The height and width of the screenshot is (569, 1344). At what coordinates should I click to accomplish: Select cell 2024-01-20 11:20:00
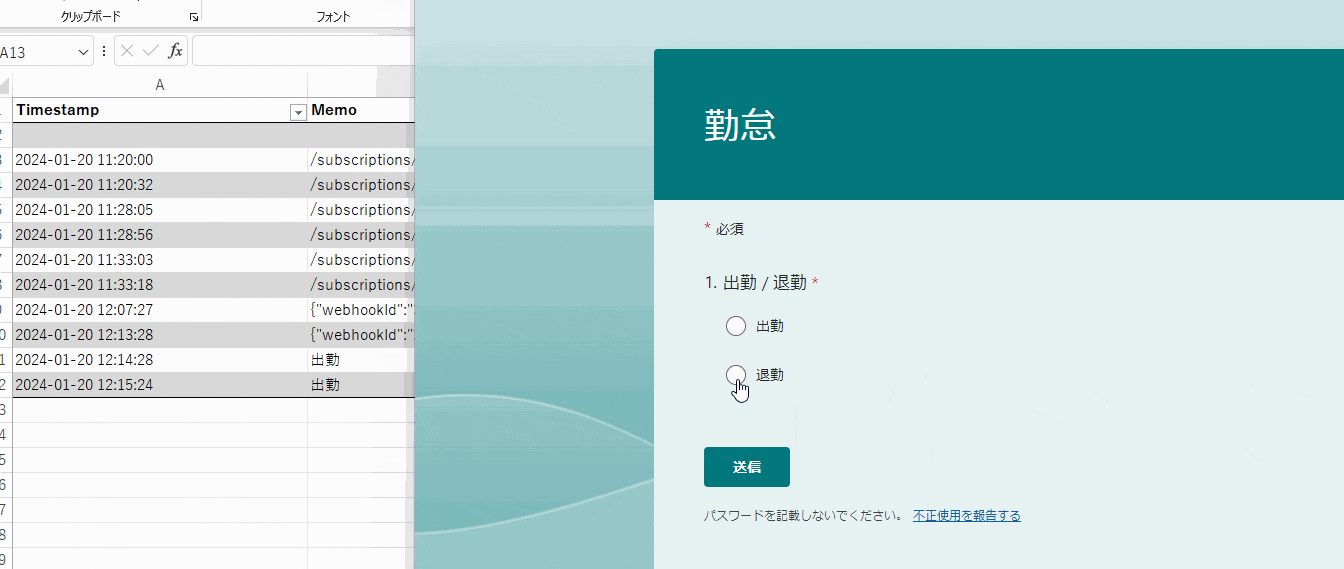click(x=160, y=160)
